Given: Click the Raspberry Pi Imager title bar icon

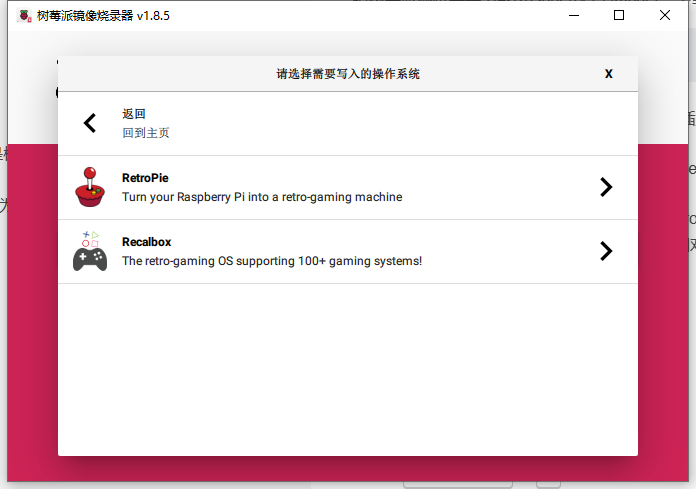Looking at the screenshot, I should click(24, 16).
